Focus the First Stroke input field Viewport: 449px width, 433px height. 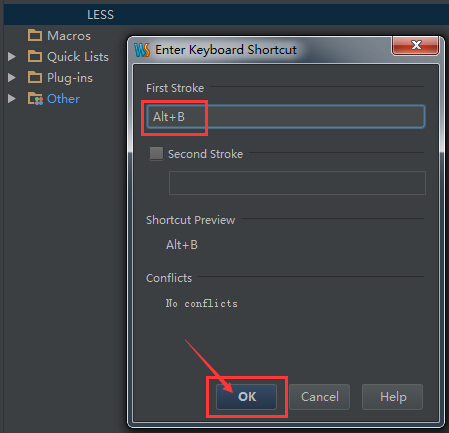[286, 117]
